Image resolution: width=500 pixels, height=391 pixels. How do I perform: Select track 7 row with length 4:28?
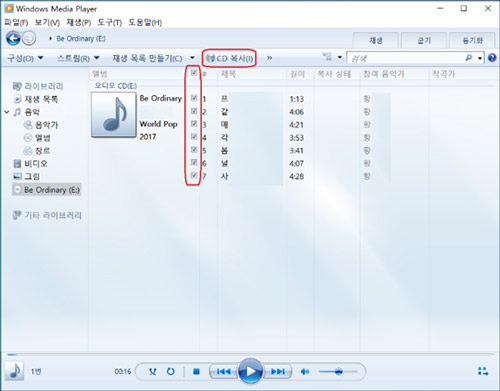pyautogui.click(x=296, y=176)
